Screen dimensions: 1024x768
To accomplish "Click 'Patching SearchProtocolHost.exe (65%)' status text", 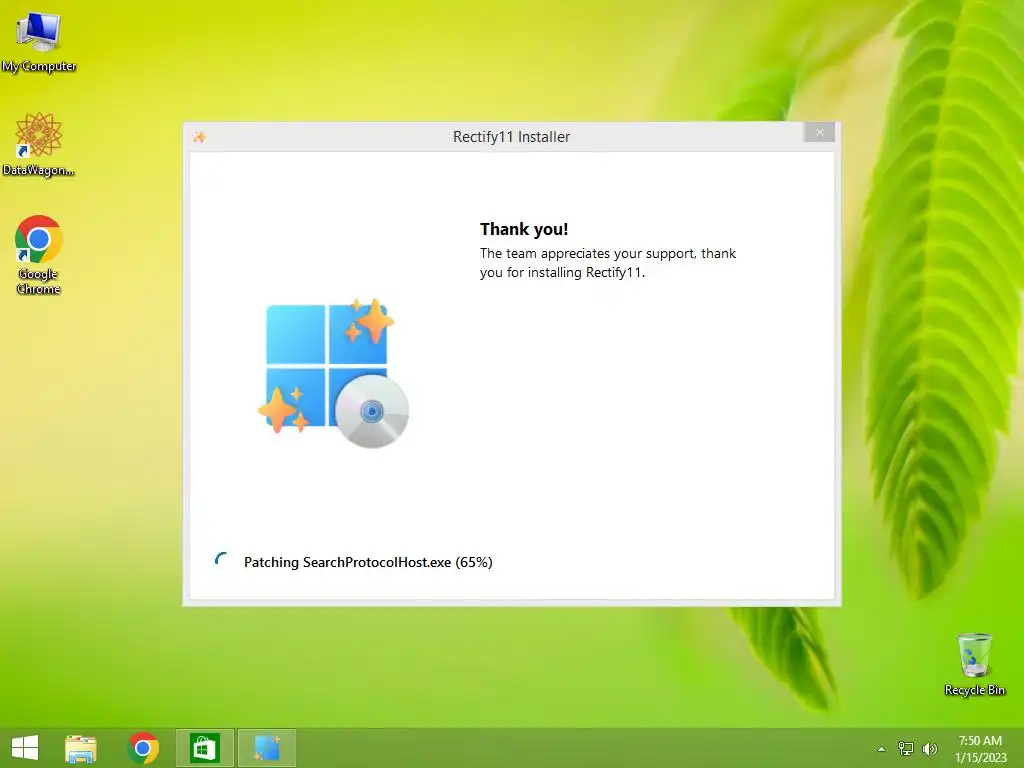I will (368, 562).
